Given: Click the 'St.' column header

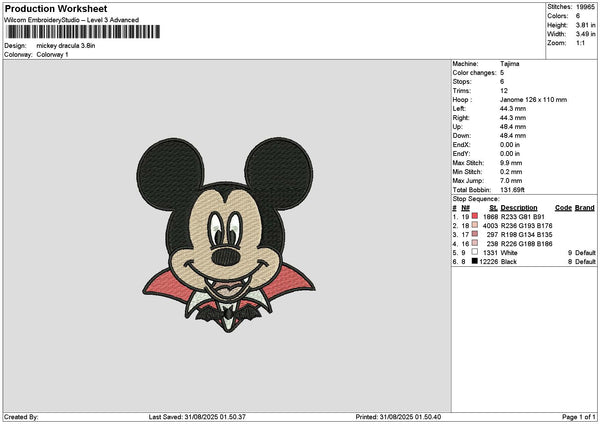Looking at the screenshot, I should click(494, 208).
